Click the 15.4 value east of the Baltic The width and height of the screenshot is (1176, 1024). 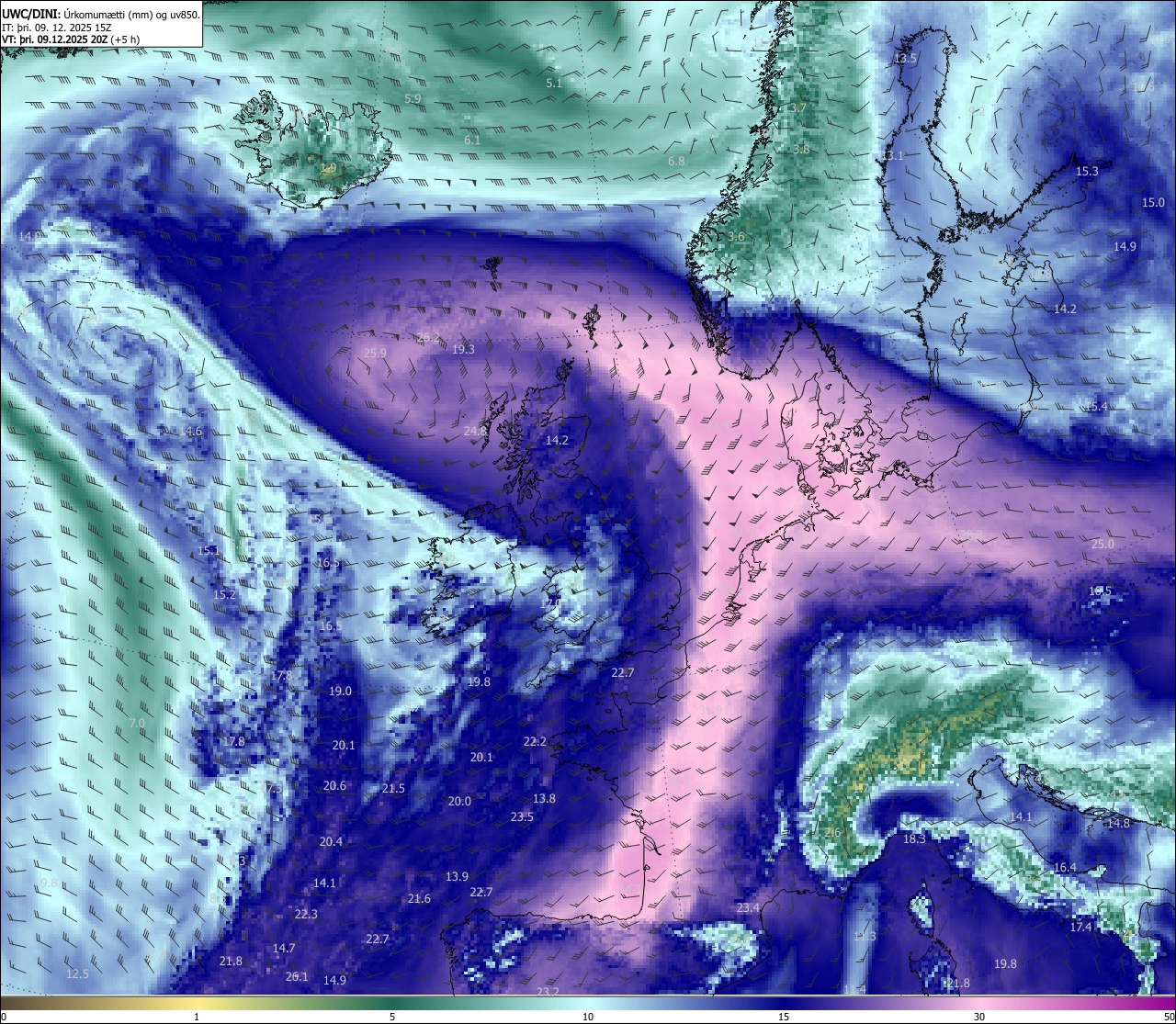click(x=1096, y=406)
